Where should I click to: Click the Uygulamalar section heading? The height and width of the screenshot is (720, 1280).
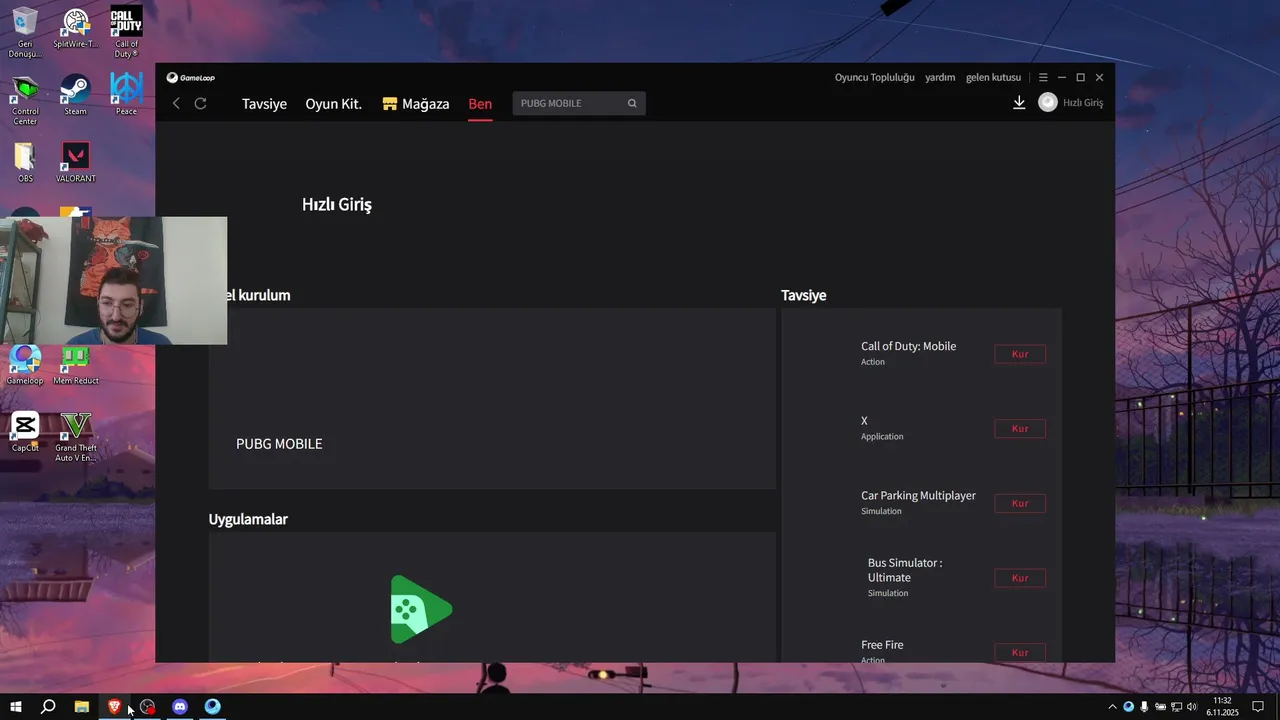pos(248,519)
